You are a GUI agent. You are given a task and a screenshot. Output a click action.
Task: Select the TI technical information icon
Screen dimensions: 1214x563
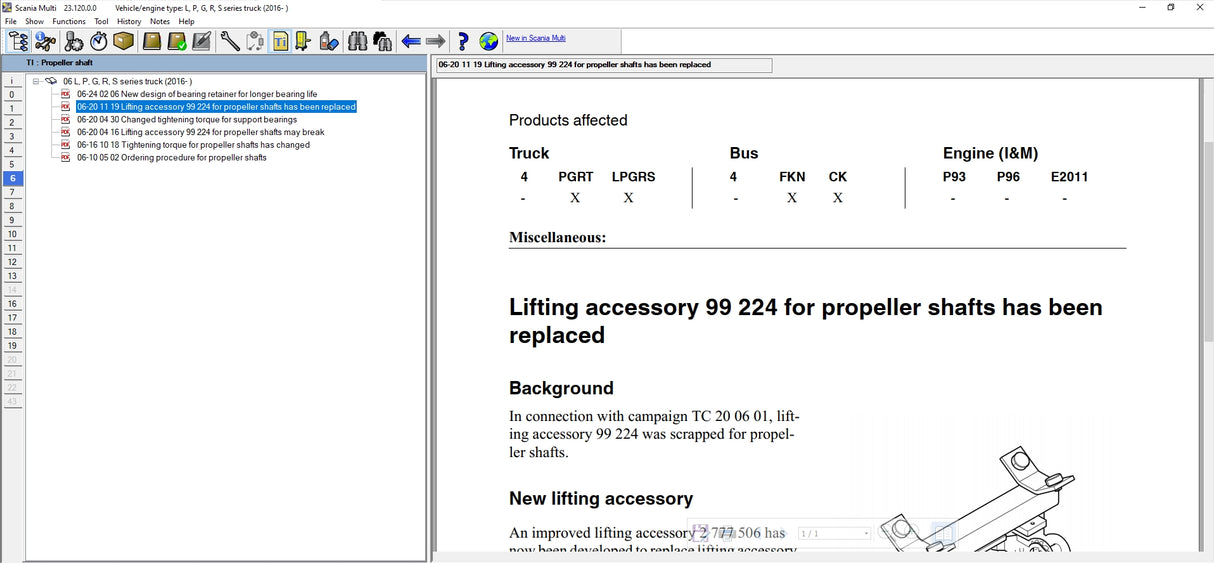tap(280, 41)
